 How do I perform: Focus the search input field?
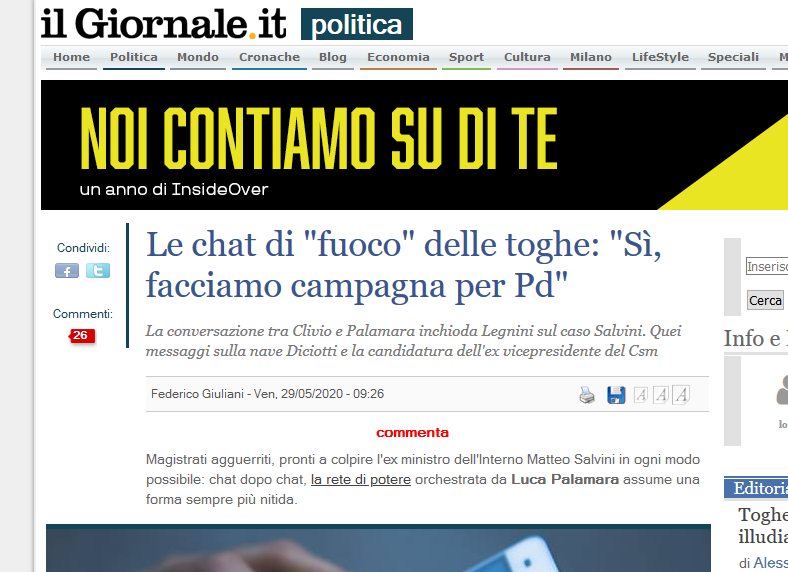[767, 266]
